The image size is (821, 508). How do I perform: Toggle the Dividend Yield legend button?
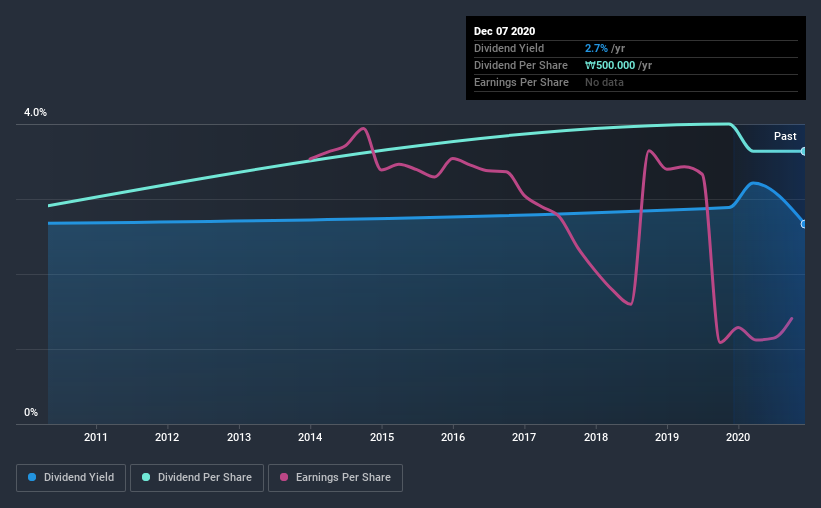71,478
